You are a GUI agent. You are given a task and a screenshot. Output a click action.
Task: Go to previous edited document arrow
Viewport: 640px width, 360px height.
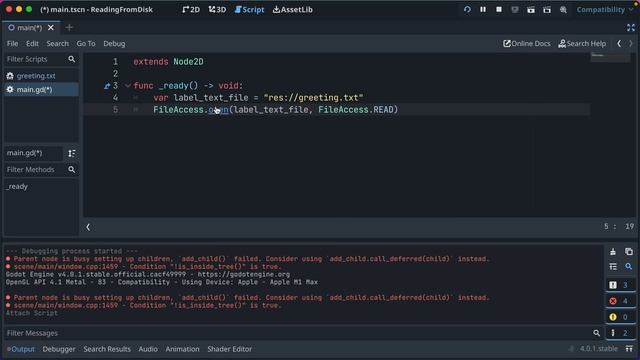619,43
